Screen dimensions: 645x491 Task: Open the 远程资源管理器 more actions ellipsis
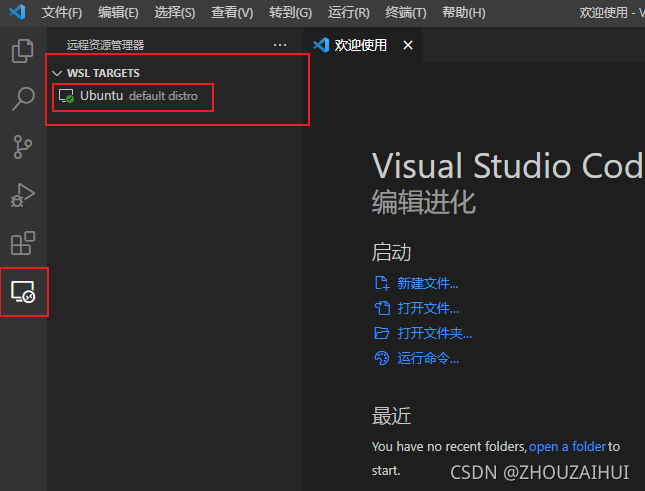(x=280, y=45)
